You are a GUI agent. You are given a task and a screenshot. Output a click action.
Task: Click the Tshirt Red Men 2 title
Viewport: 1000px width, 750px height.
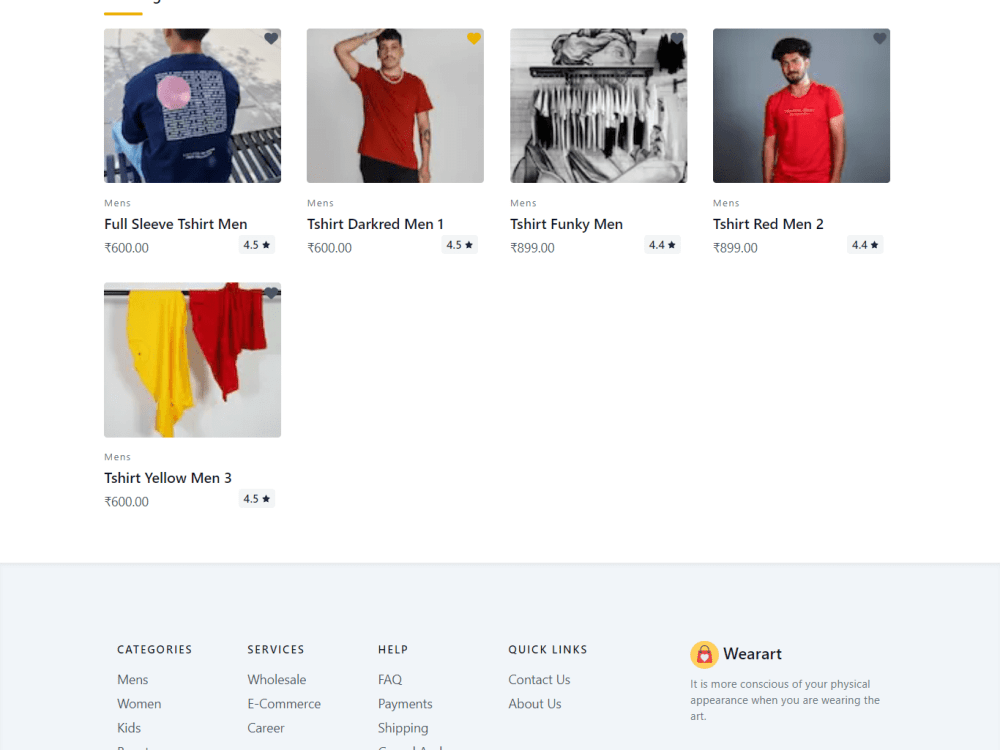[x=768, y=224]
